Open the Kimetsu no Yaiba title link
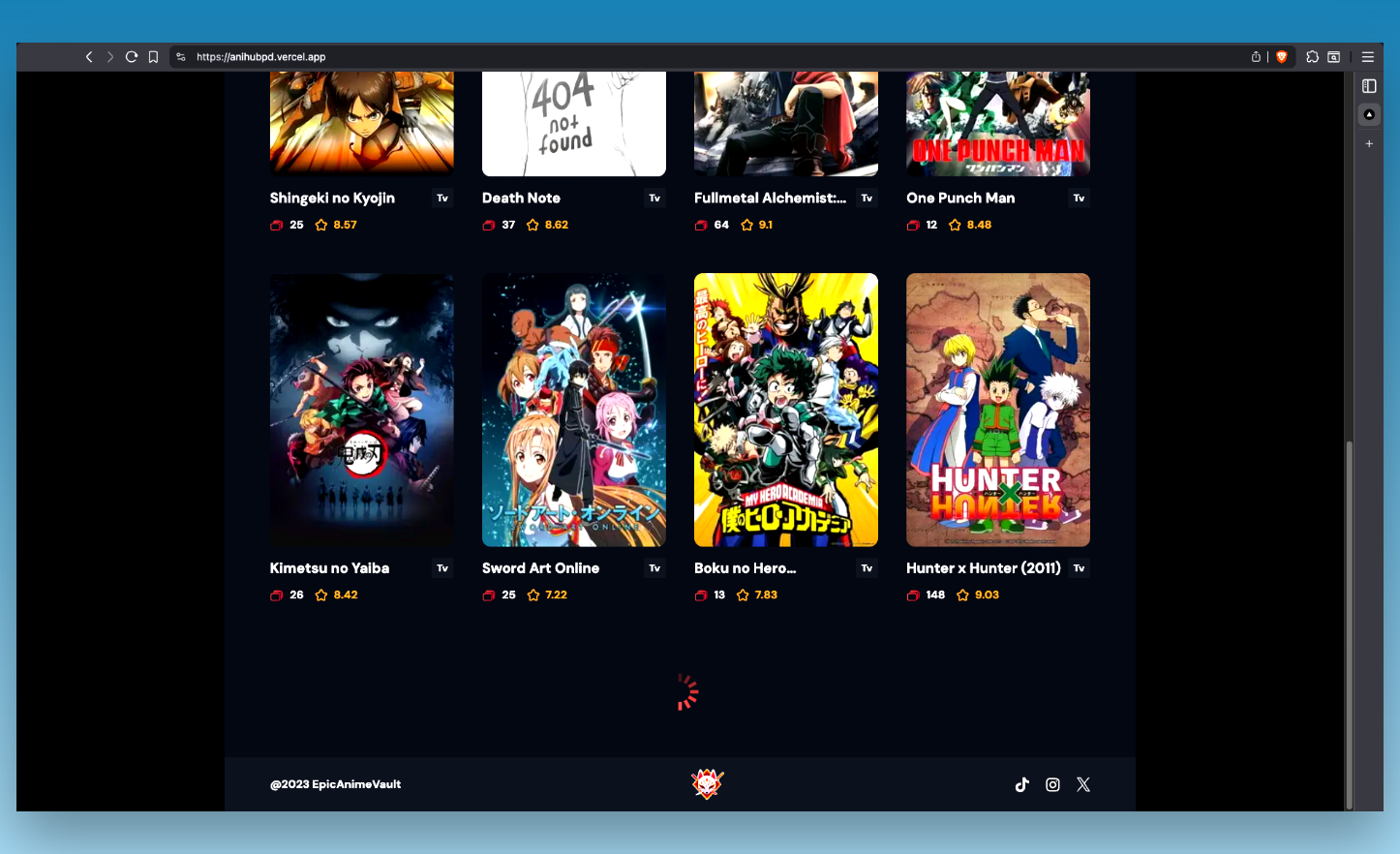This screenshot has height=854, width=1400. (329, 568)
